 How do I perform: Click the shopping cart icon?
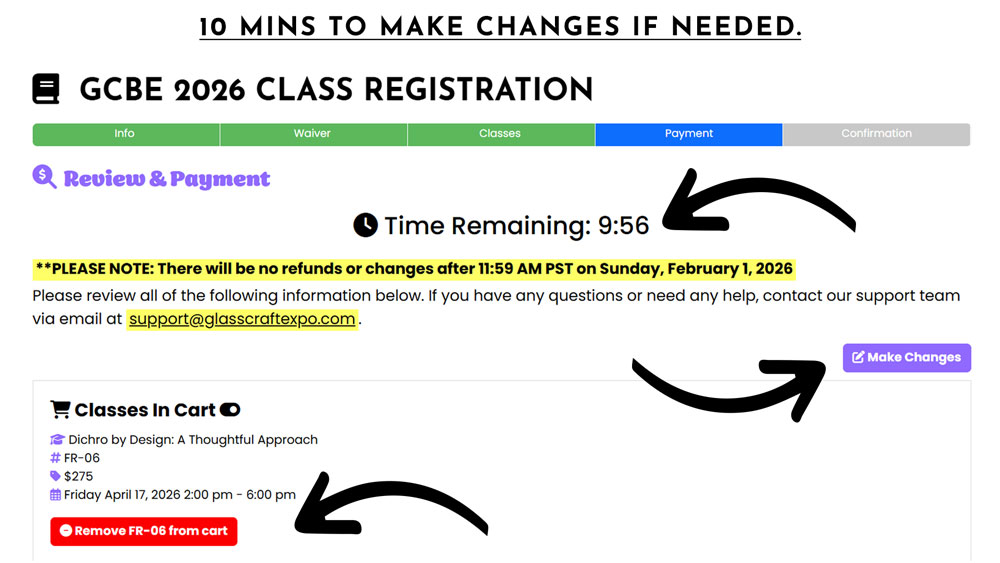[x=60, y=410]
